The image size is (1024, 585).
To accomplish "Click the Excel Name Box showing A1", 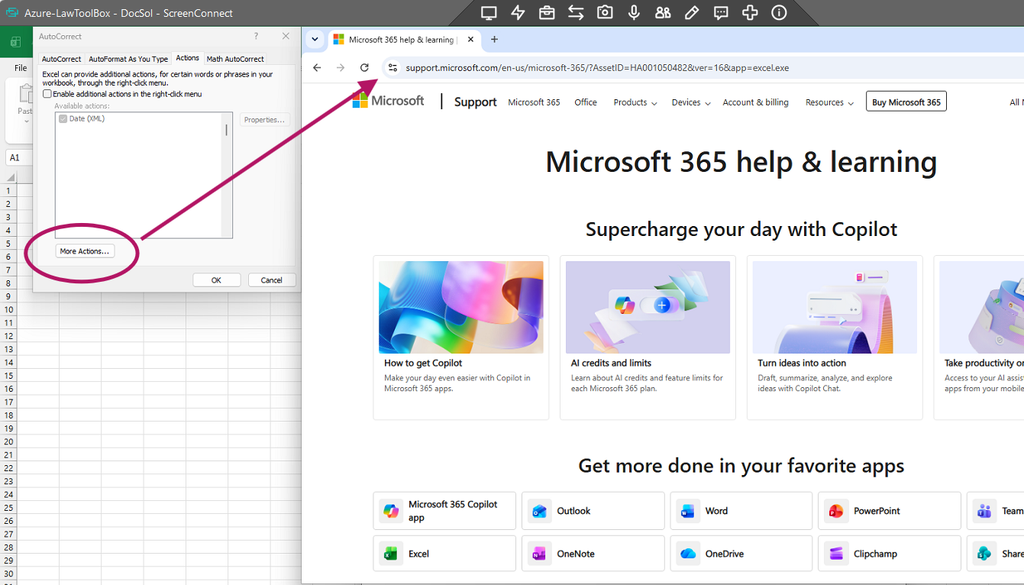I will [18, 157].
